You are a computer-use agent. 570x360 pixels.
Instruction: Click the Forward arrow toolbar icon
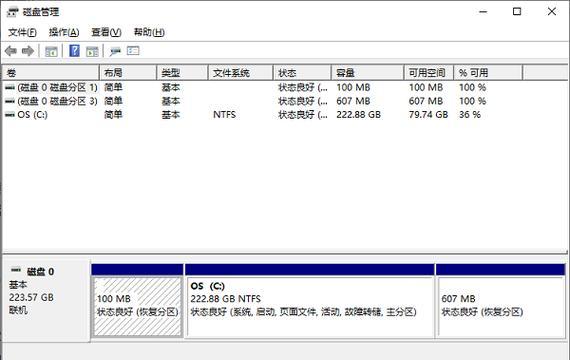[28, 51]
